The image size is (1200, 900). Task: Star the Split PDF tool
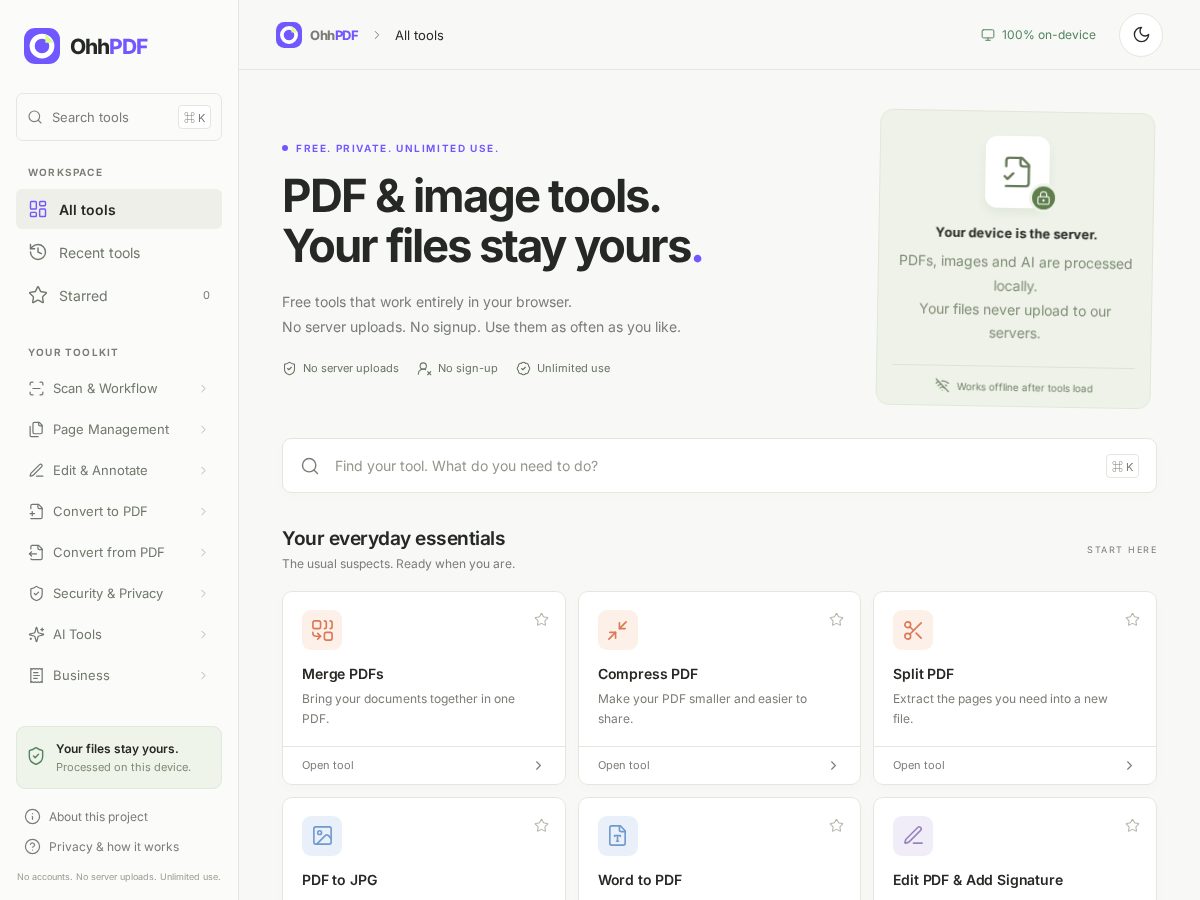point(1132,619)
